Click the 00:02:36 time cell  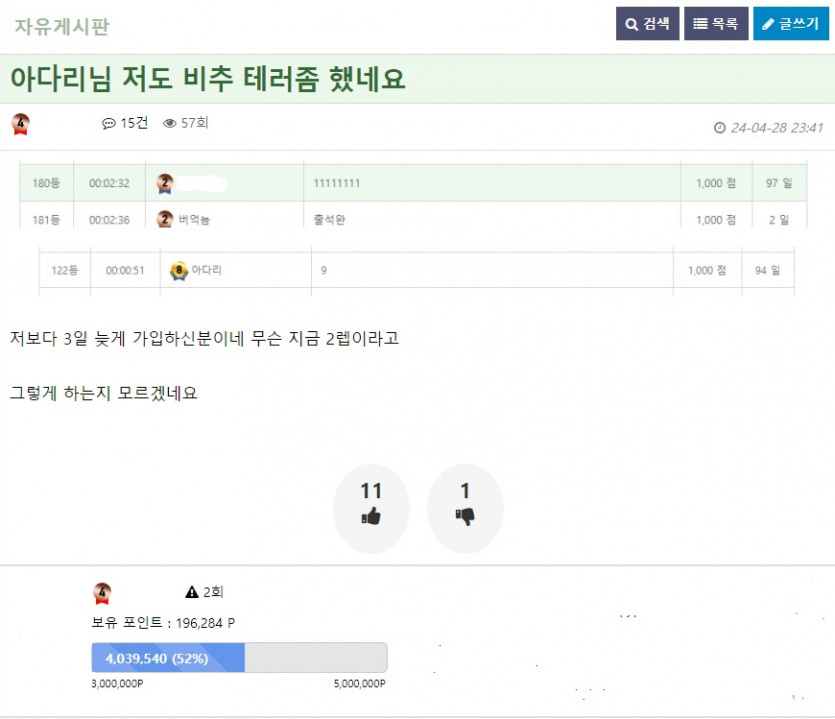point(109,220)
